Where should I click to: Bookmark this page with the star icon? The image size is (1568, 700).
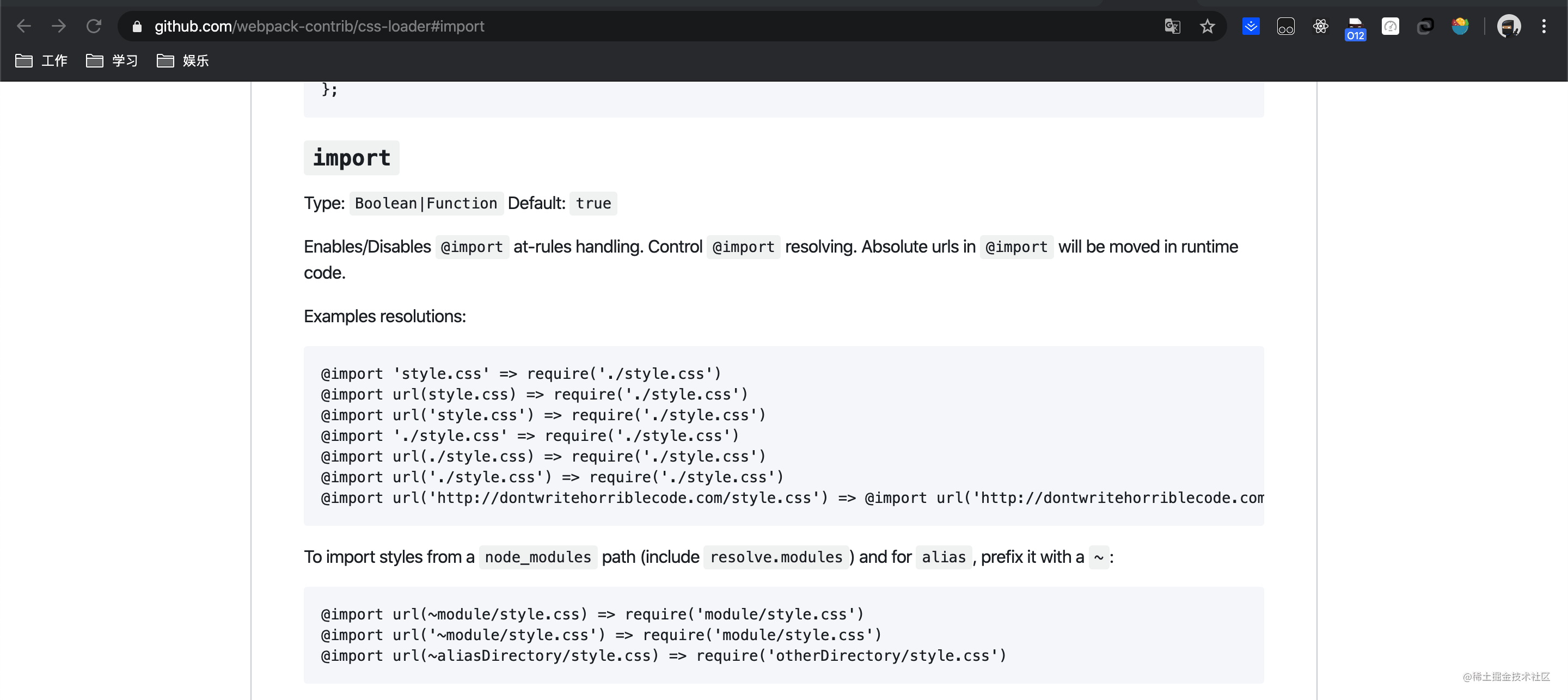coord(1207,26)
